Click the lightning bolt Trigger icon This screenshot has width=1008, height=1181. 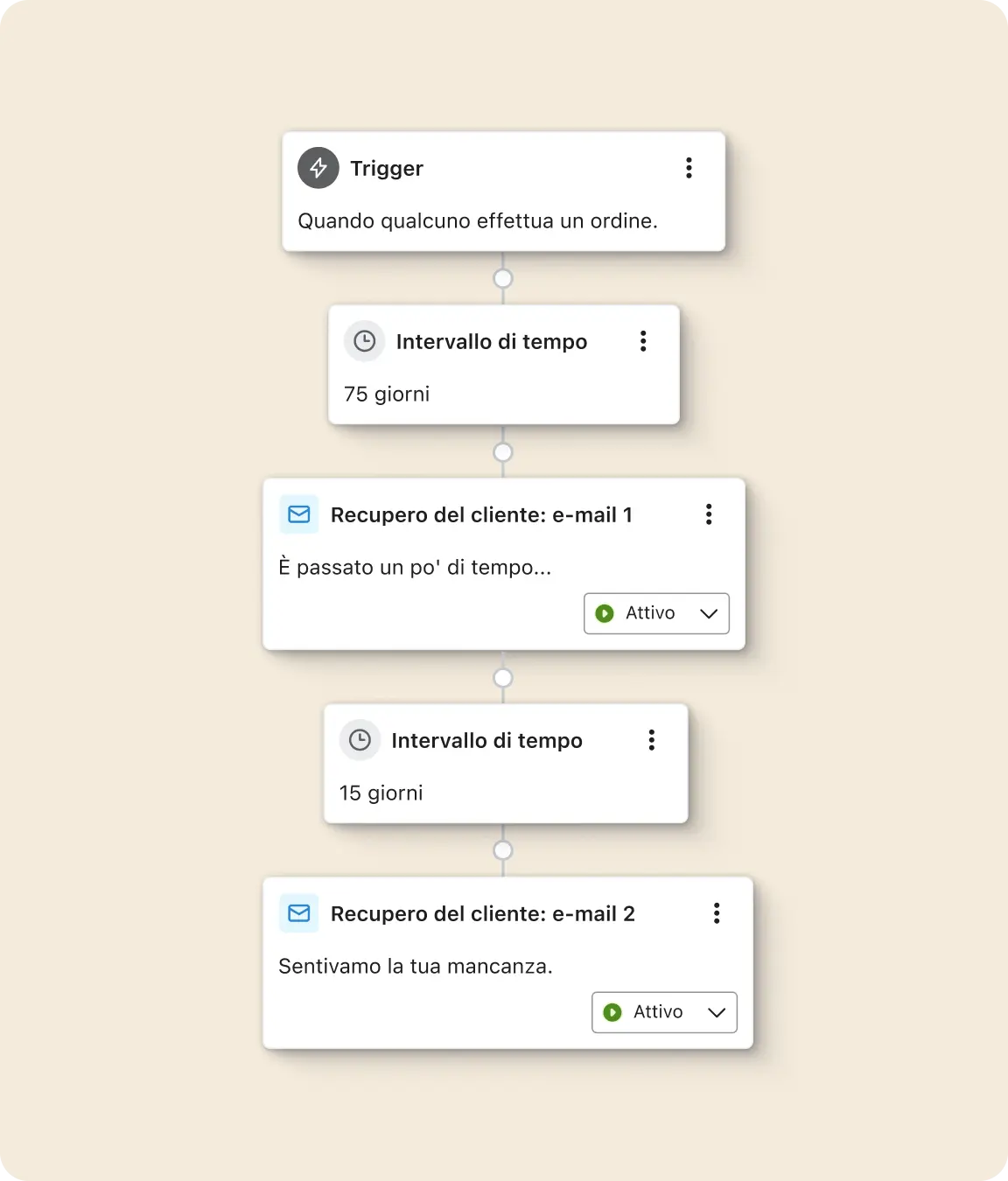(318, 168)
